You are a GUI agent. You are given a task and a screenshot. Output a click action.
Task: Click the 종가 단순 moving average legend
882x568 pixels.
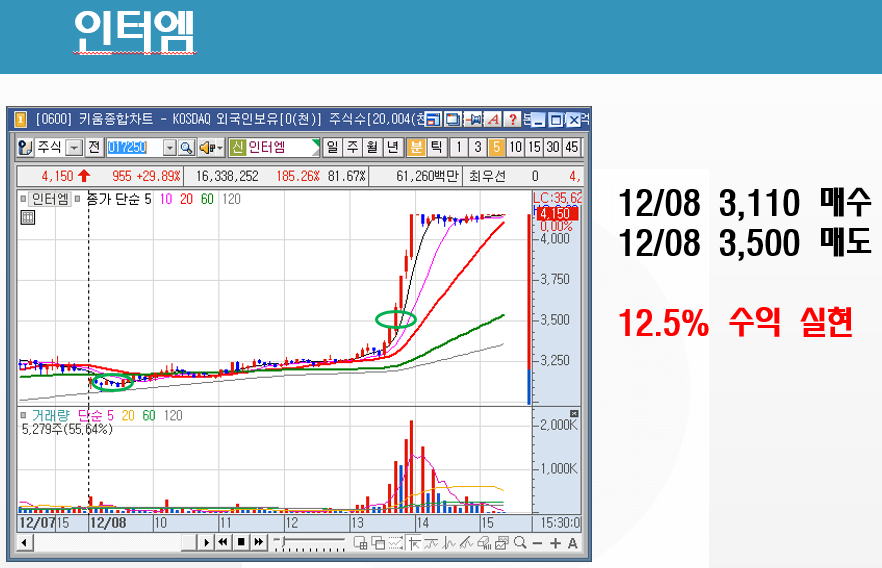[119, 199]
